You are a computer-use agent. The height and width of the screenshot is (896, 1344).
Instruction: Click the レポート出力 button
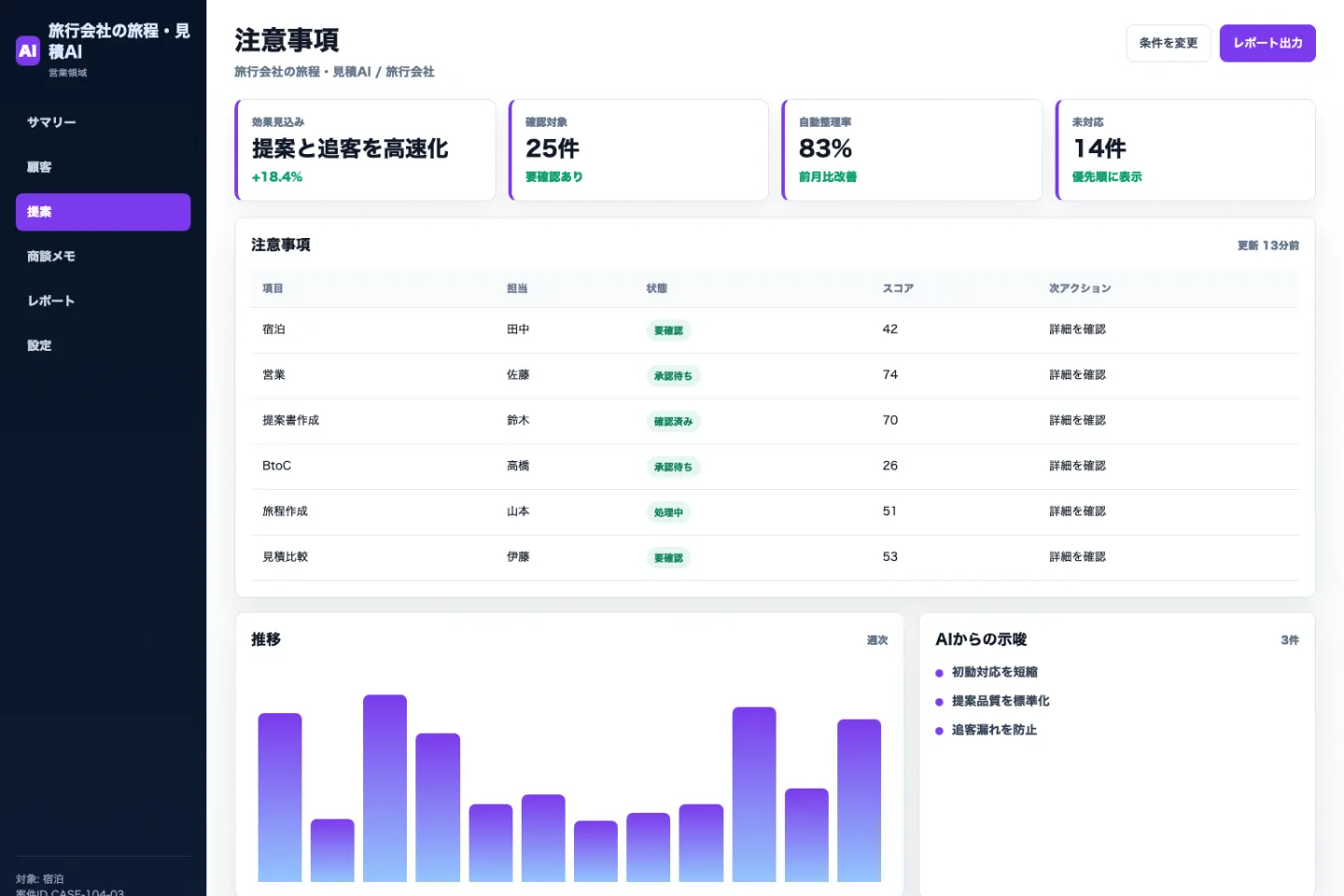click(x=1267, y=43)
